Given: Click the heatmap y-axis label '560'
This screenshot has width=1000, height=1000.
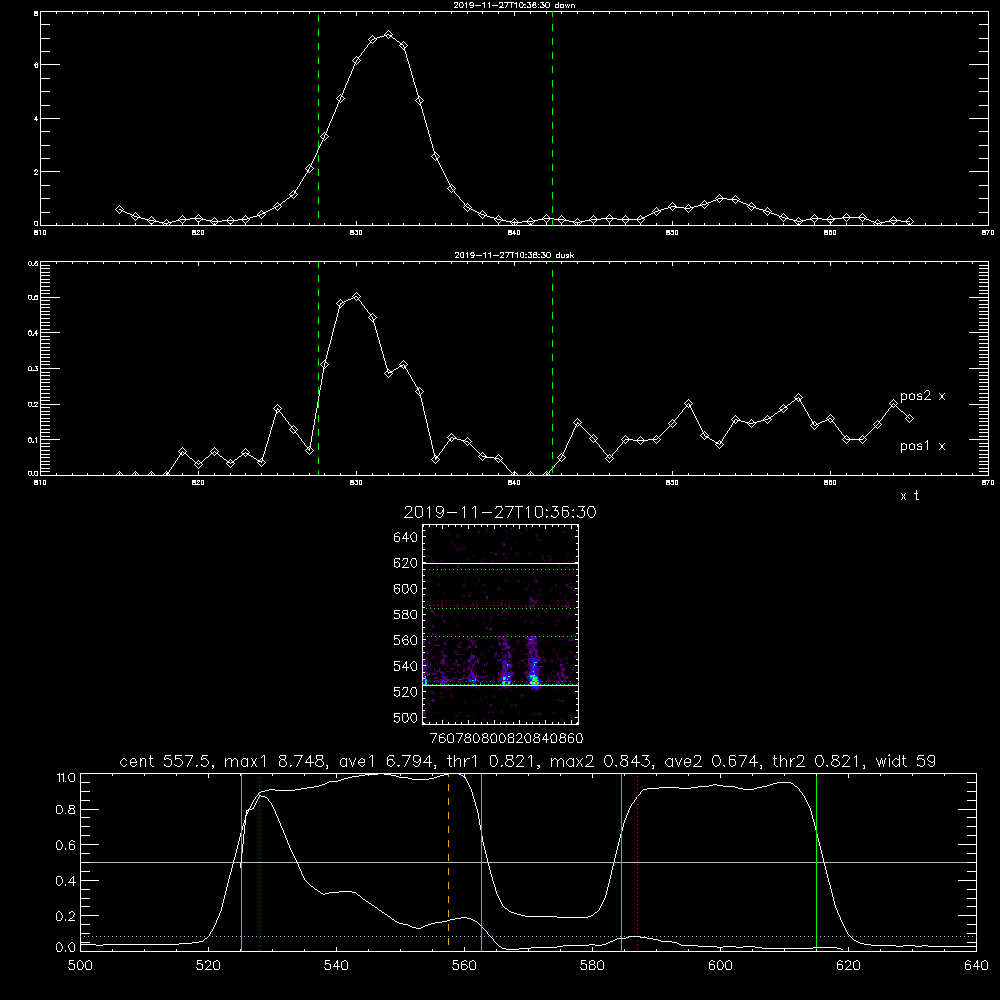Looking at the screenshot, I should coord(406,640).
